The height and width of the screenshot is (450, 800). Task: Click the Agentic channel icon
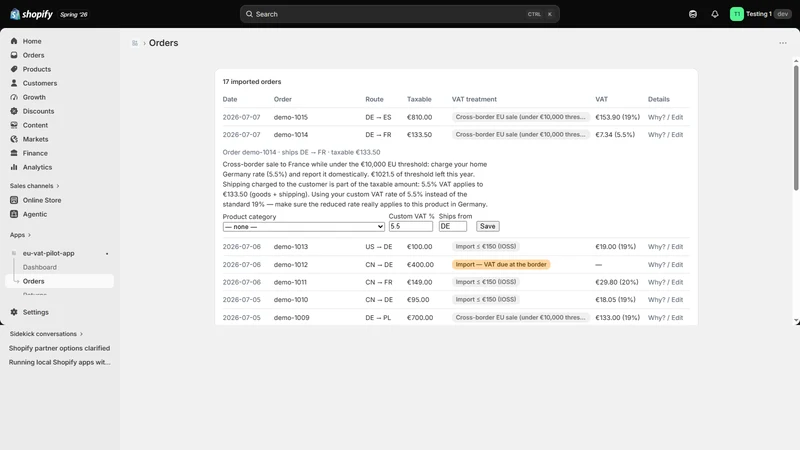[14, 214]
